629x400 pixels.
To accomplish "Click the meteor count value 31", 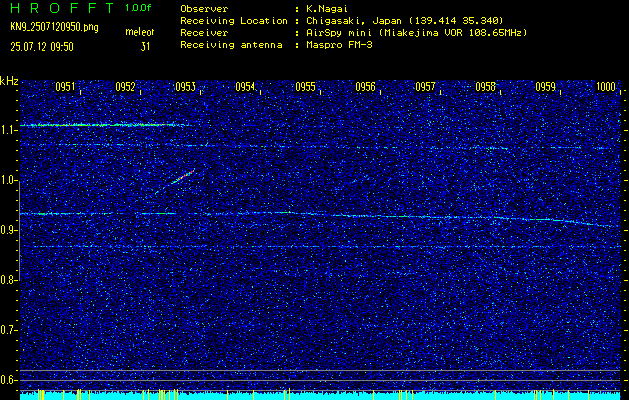I will 145,47.
